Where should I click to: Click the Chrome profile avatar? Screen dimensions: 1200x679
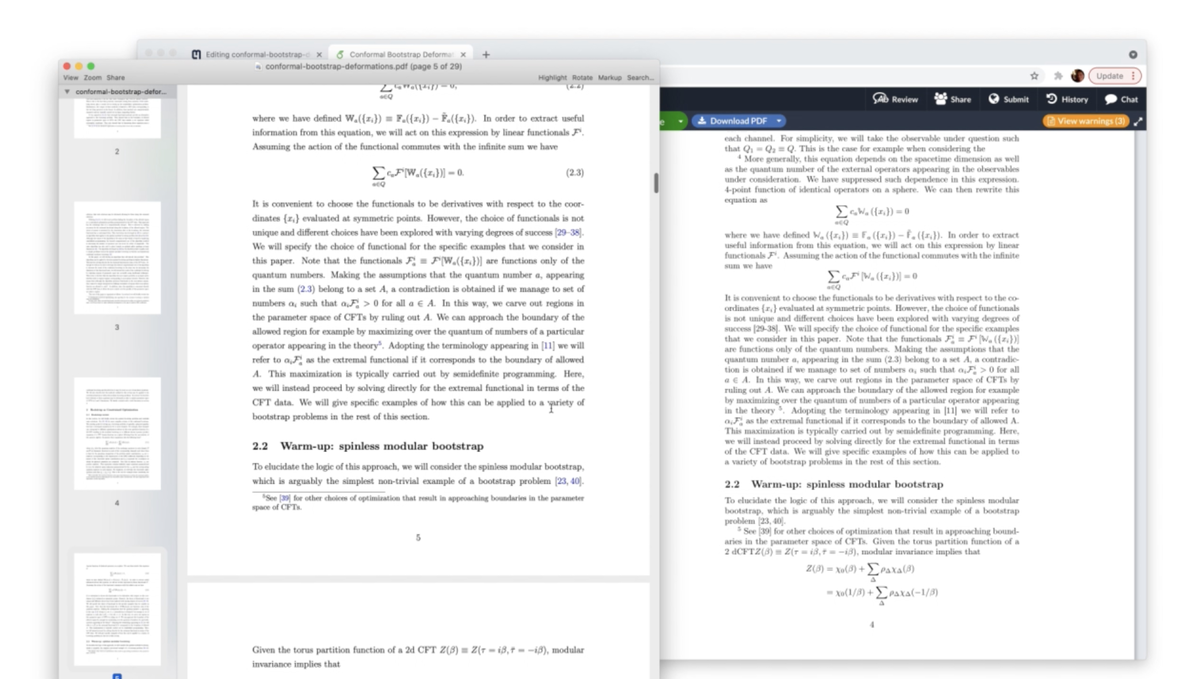(1077, 76)
